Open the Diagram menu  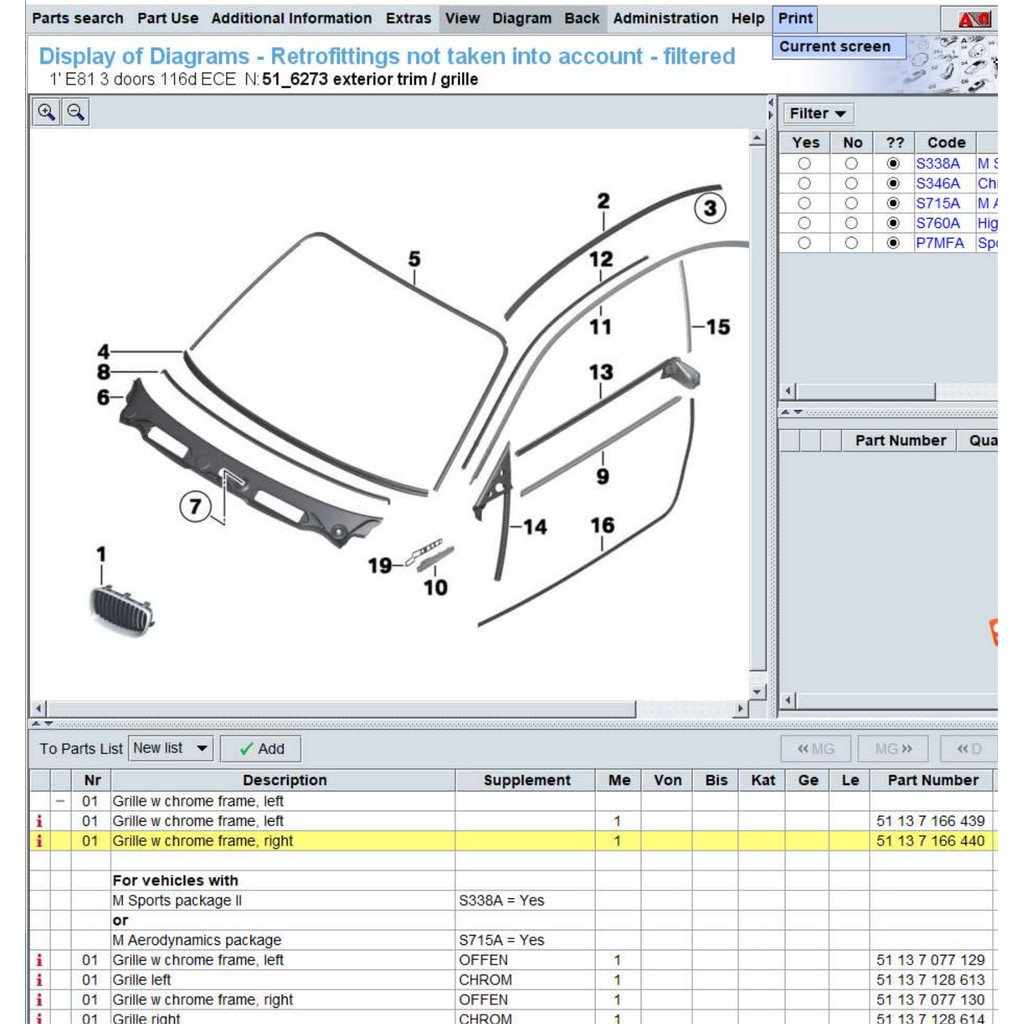(522, 18)
